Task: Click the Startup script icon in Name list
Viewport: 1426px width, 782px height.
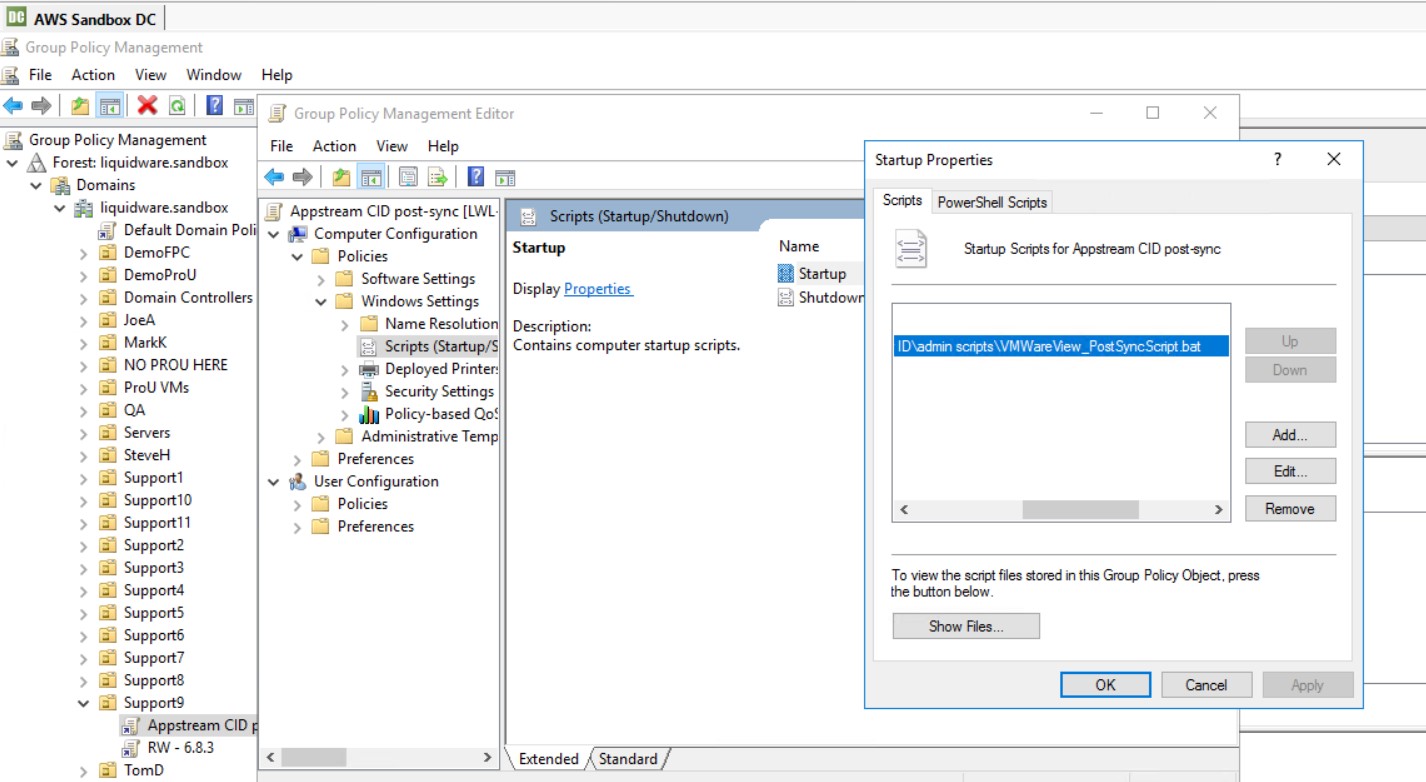Action: (x=786, y=273)
